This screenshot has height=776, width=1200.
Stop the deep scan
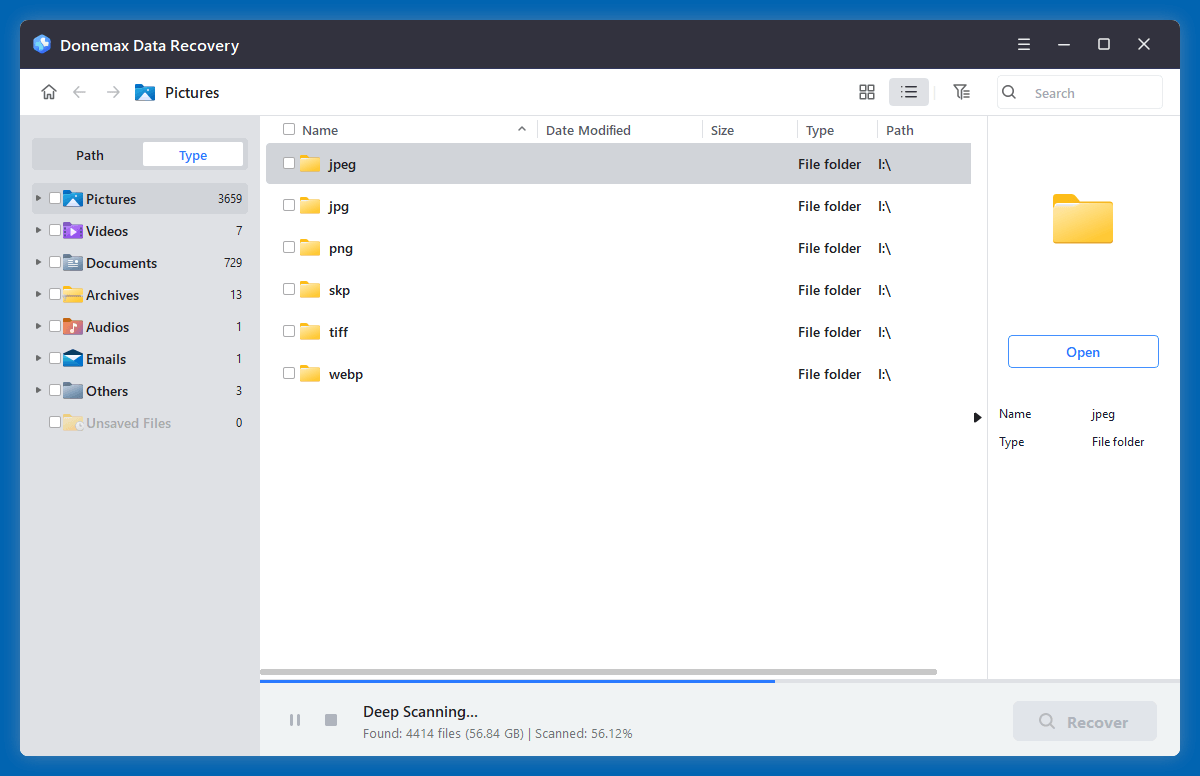click(330, 720)
